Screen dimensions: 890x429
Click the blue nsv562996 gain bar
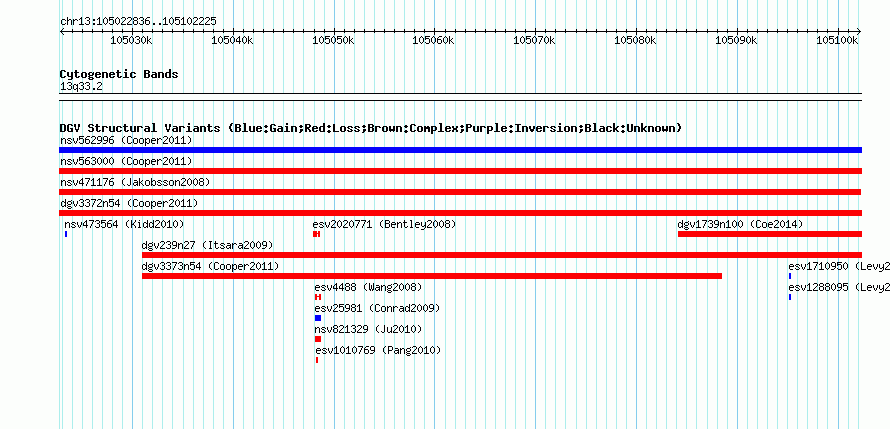click(x=460, y=150)
